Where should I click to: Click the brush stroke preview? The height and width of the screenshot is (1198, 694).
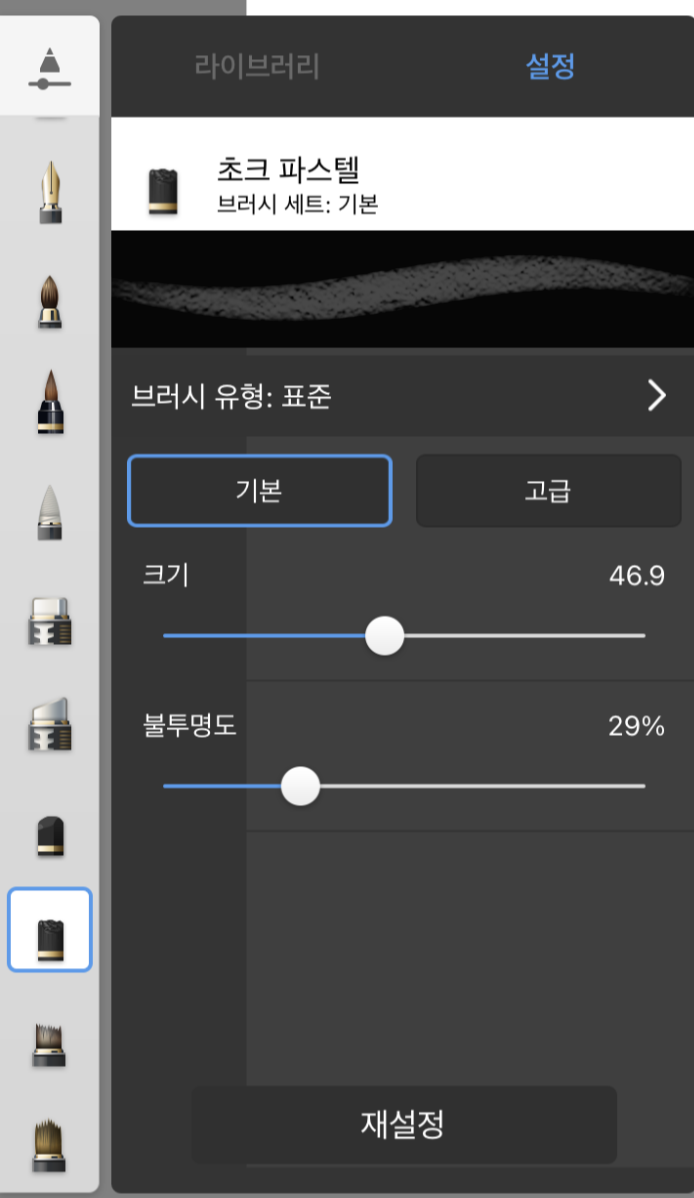point(403,289)
